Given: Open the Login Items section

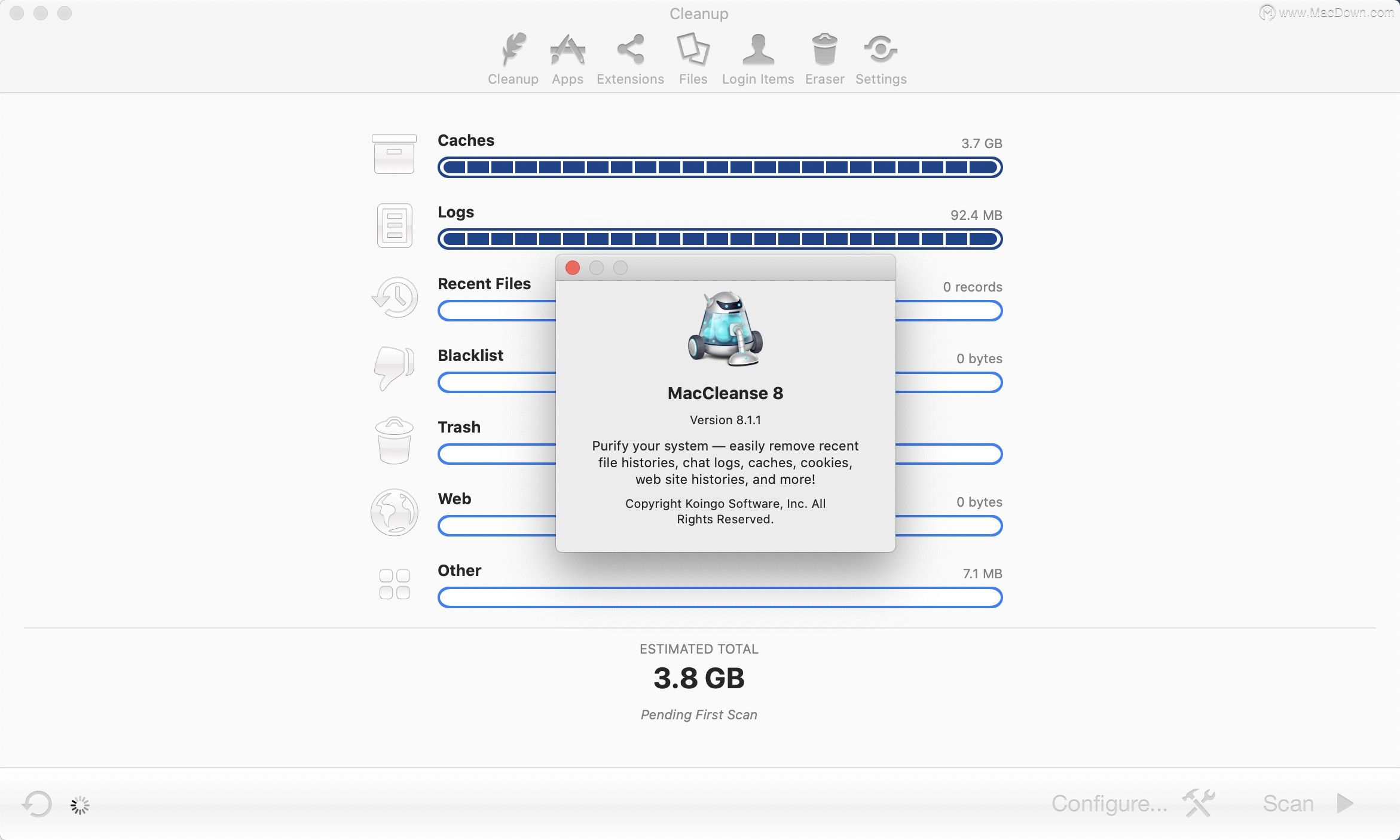Looking at the screenshot, I should coord(758,59).
